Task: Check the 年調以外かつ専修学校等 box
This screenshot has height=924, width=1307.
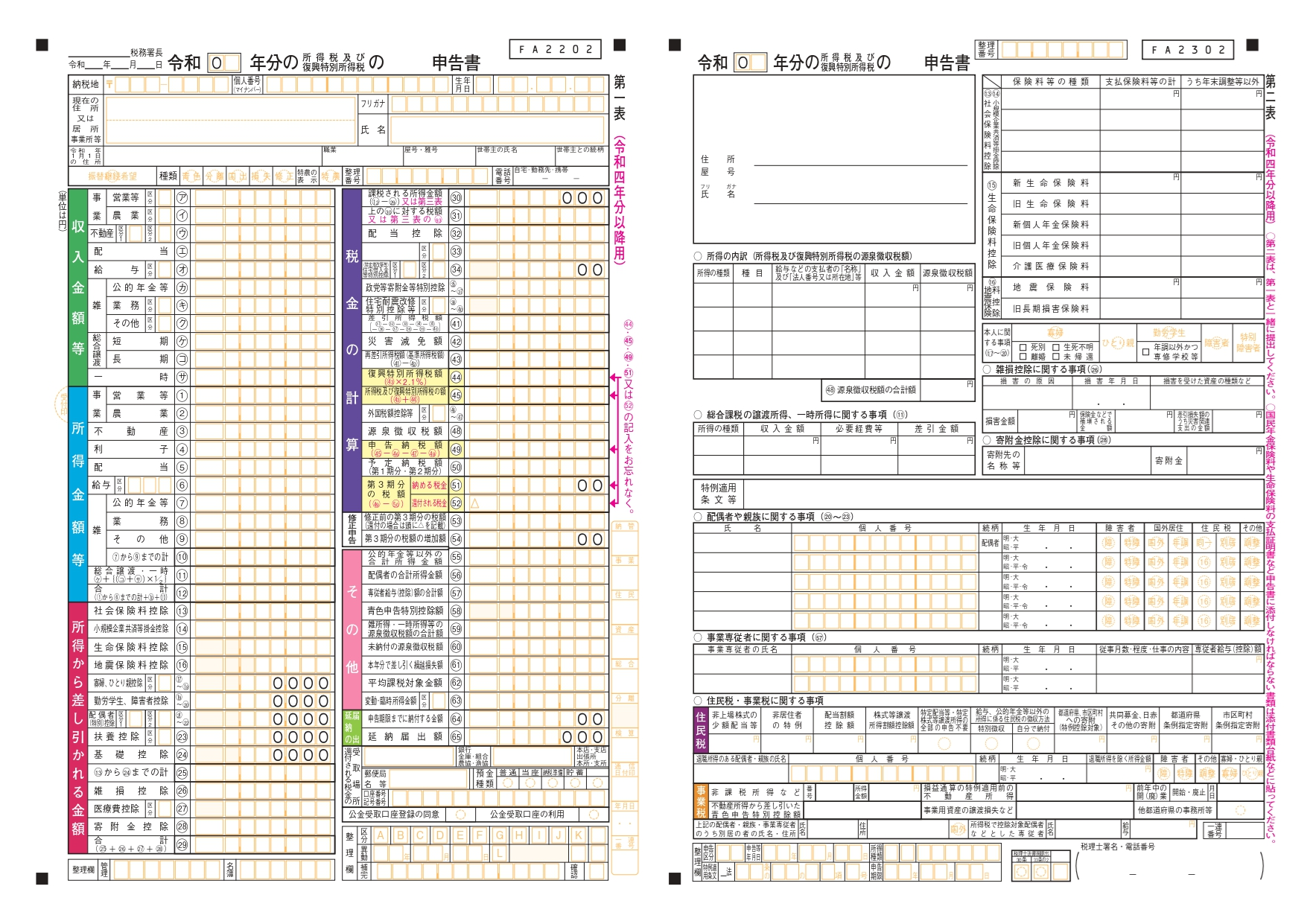Action: point(1145,352)
